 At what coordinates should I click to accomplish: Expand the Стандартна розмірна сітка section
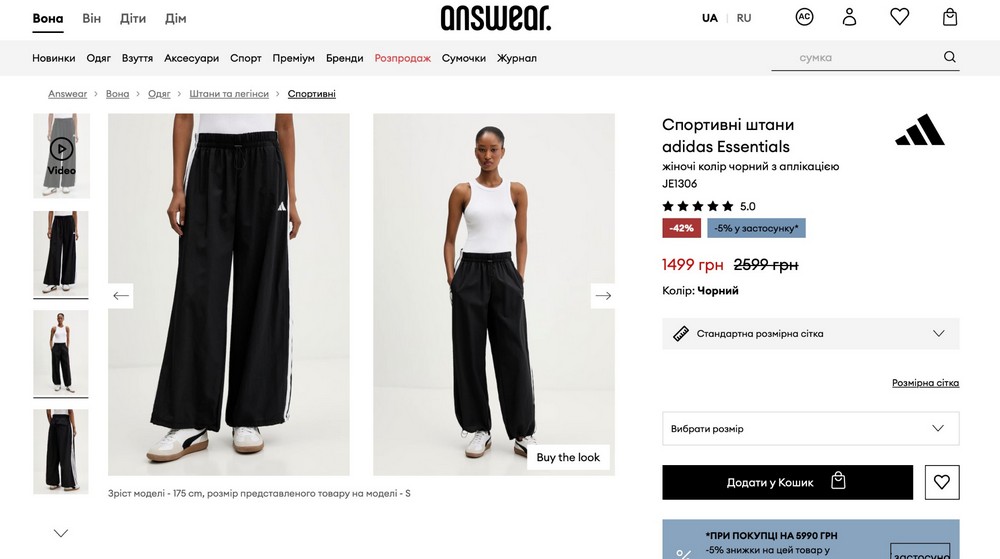[x=811, y=333]
